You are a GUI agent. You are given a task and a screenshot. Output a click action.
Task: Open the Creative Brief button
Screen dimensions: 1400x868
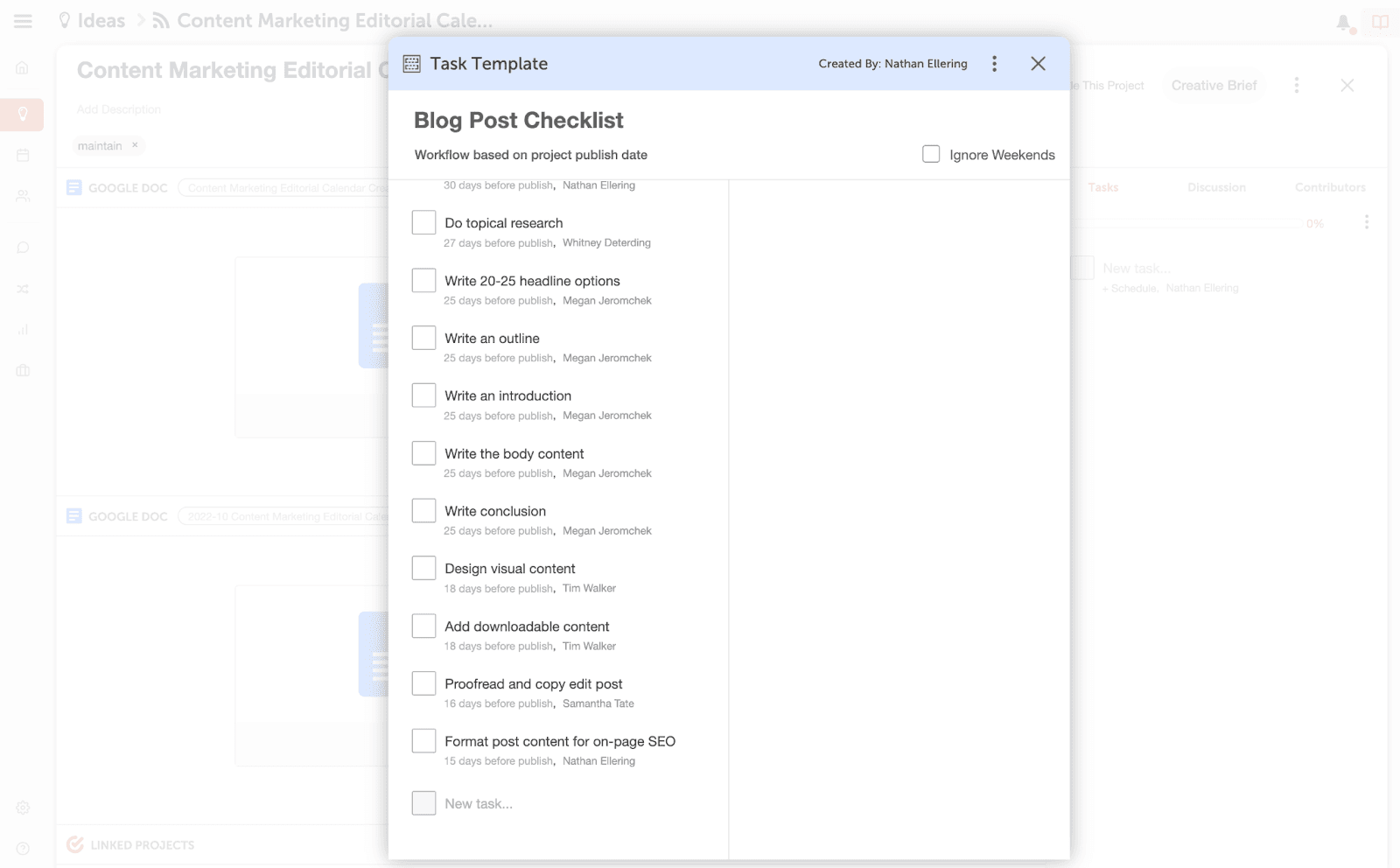click(x=1214, y=85)
